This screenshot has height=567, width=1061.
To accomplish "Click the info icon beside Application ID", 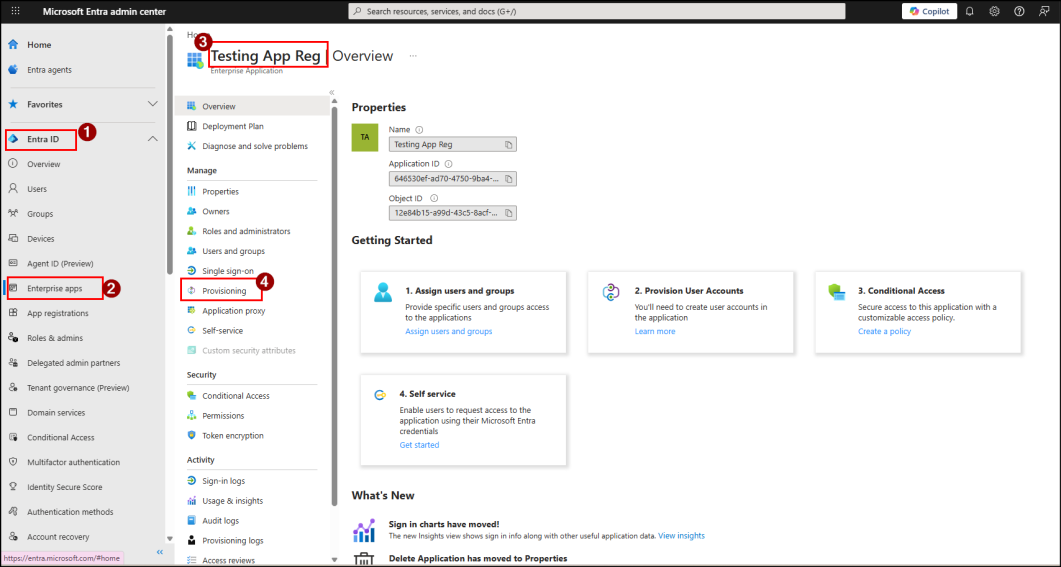I will point(448,164).
